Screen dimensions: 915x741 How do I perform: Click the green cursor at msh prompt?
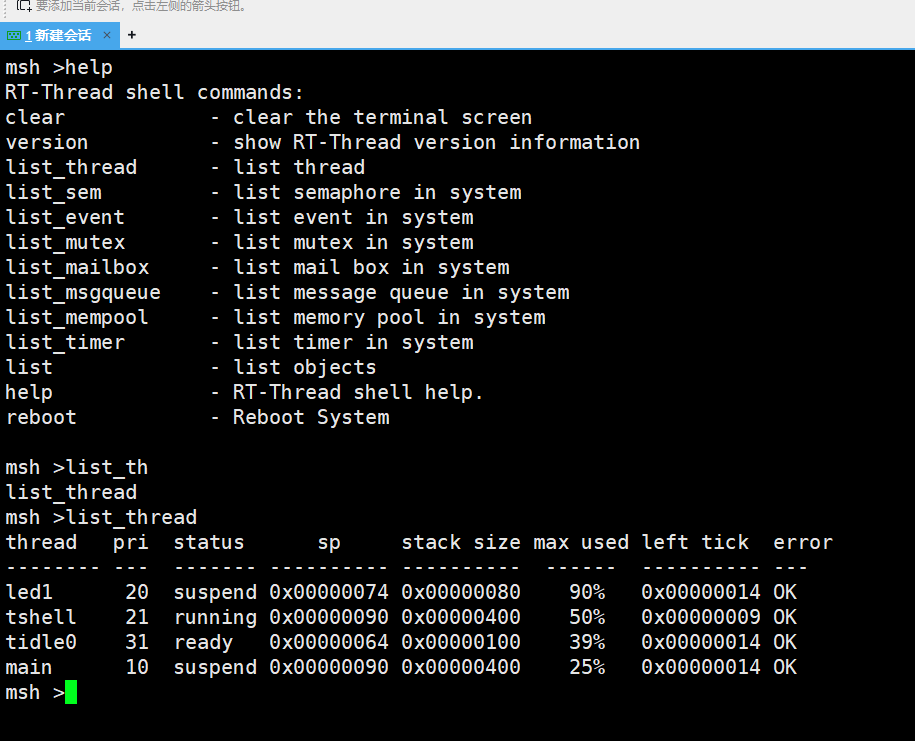[x=71, y=692]
